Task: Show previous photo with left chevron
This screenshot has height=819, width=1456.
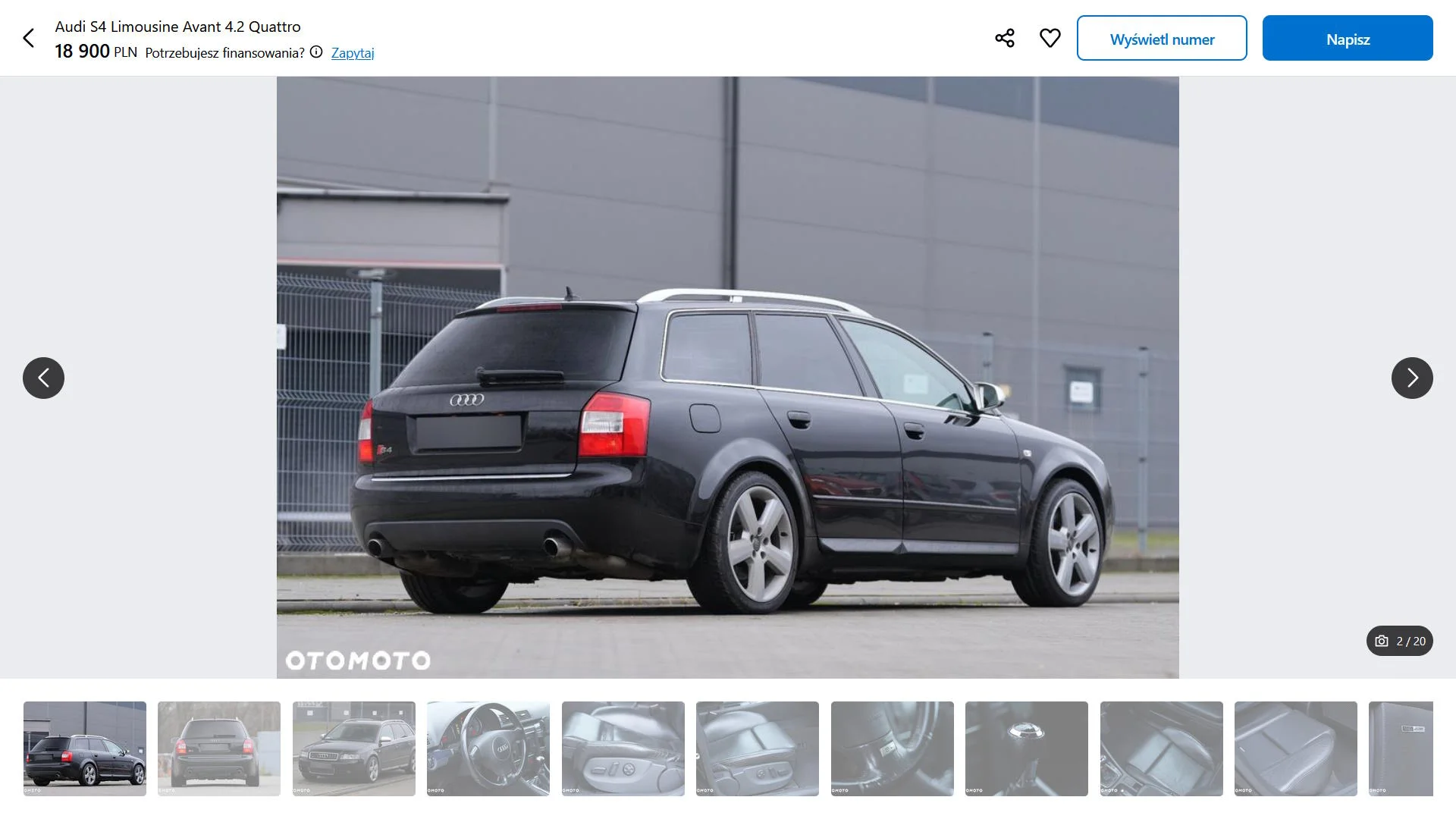Action: coord(43,378)
